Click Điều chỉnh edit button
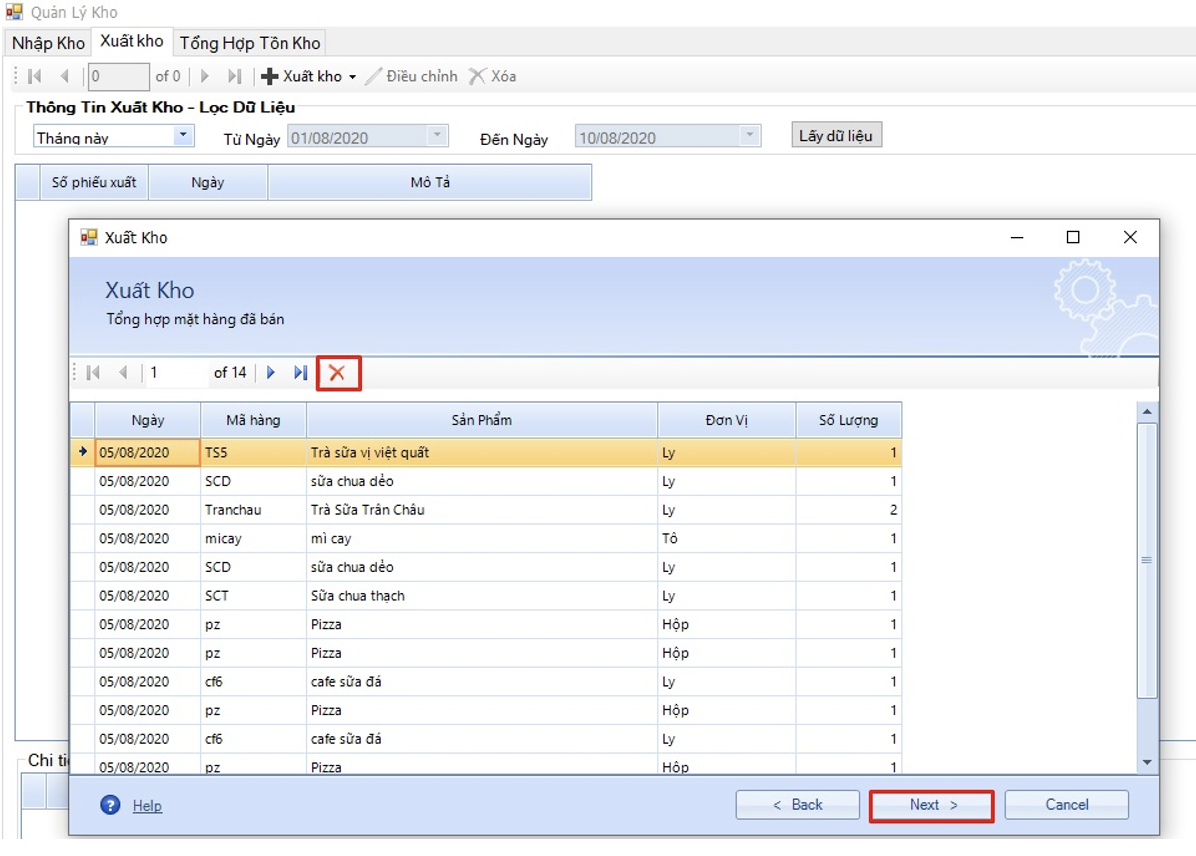The image size is (1196, 856). (x=412, y=76)
